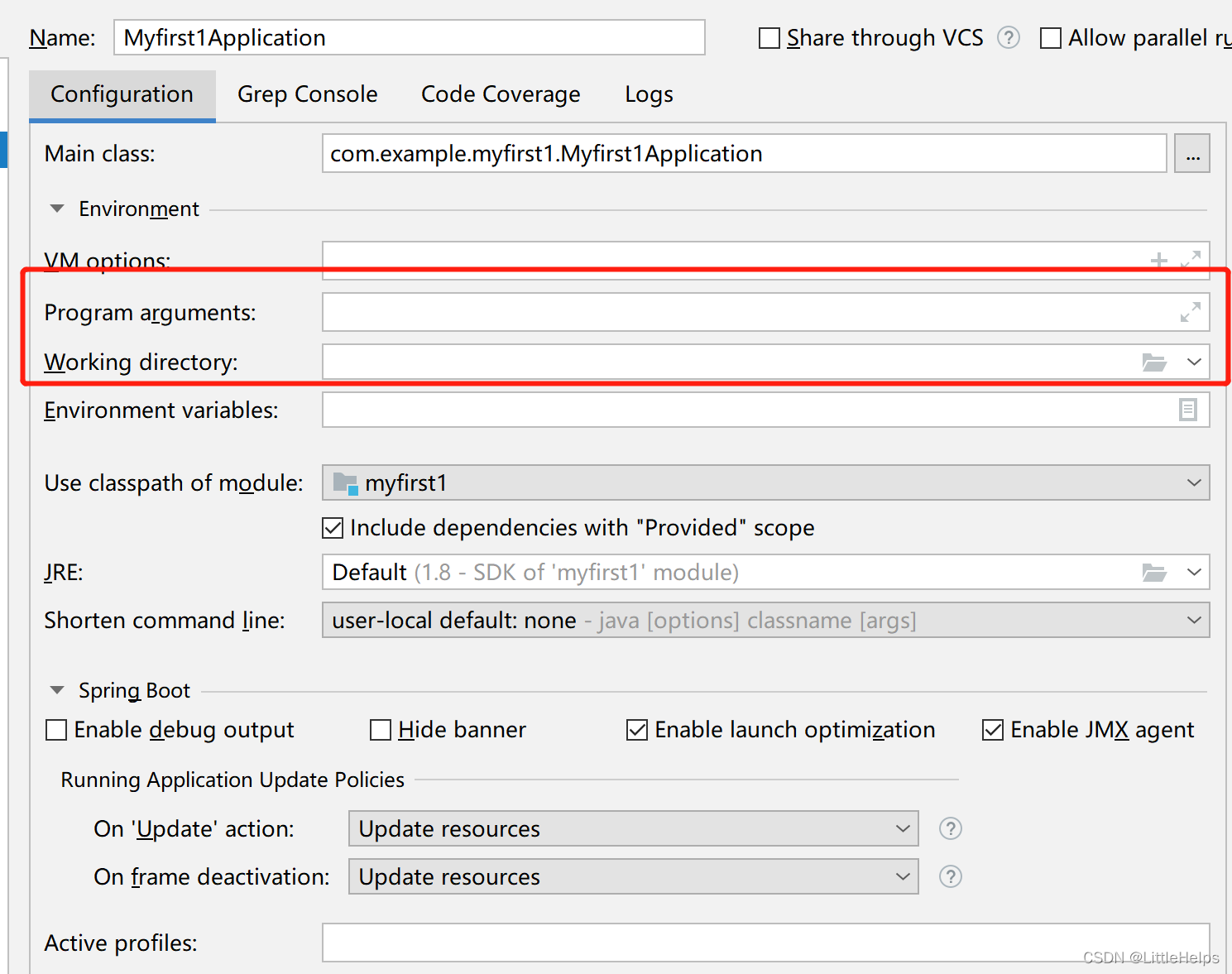Open the Logs tab
Screen dimensions: 1232x974
pyautogui.click(x=649, y=94)
